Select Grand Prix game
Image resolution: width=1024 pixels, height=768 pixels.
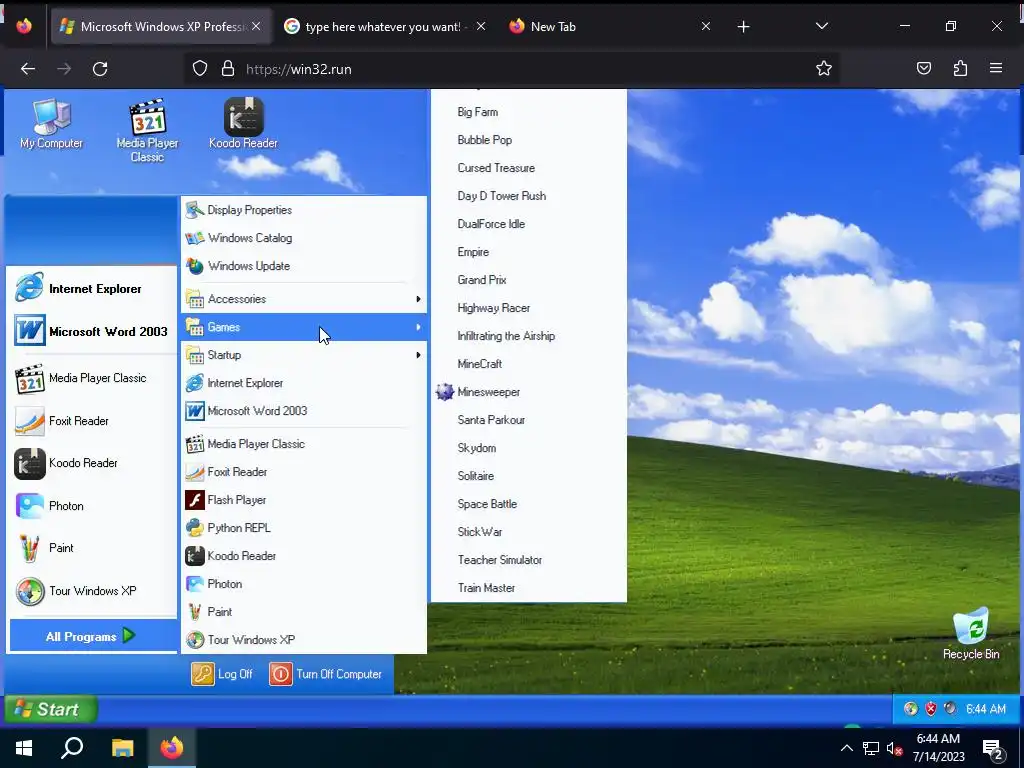(x=528, y=280)
